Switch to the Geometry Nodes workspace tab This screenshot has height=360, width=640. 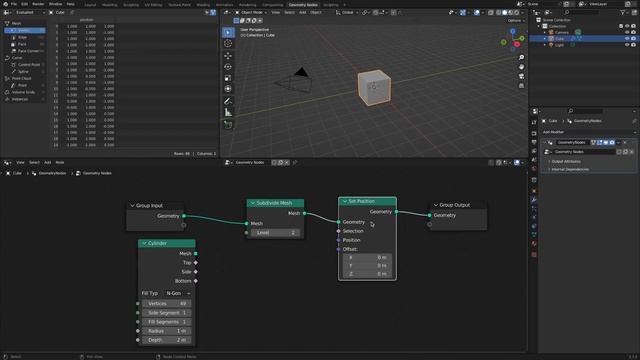[303, 5]
